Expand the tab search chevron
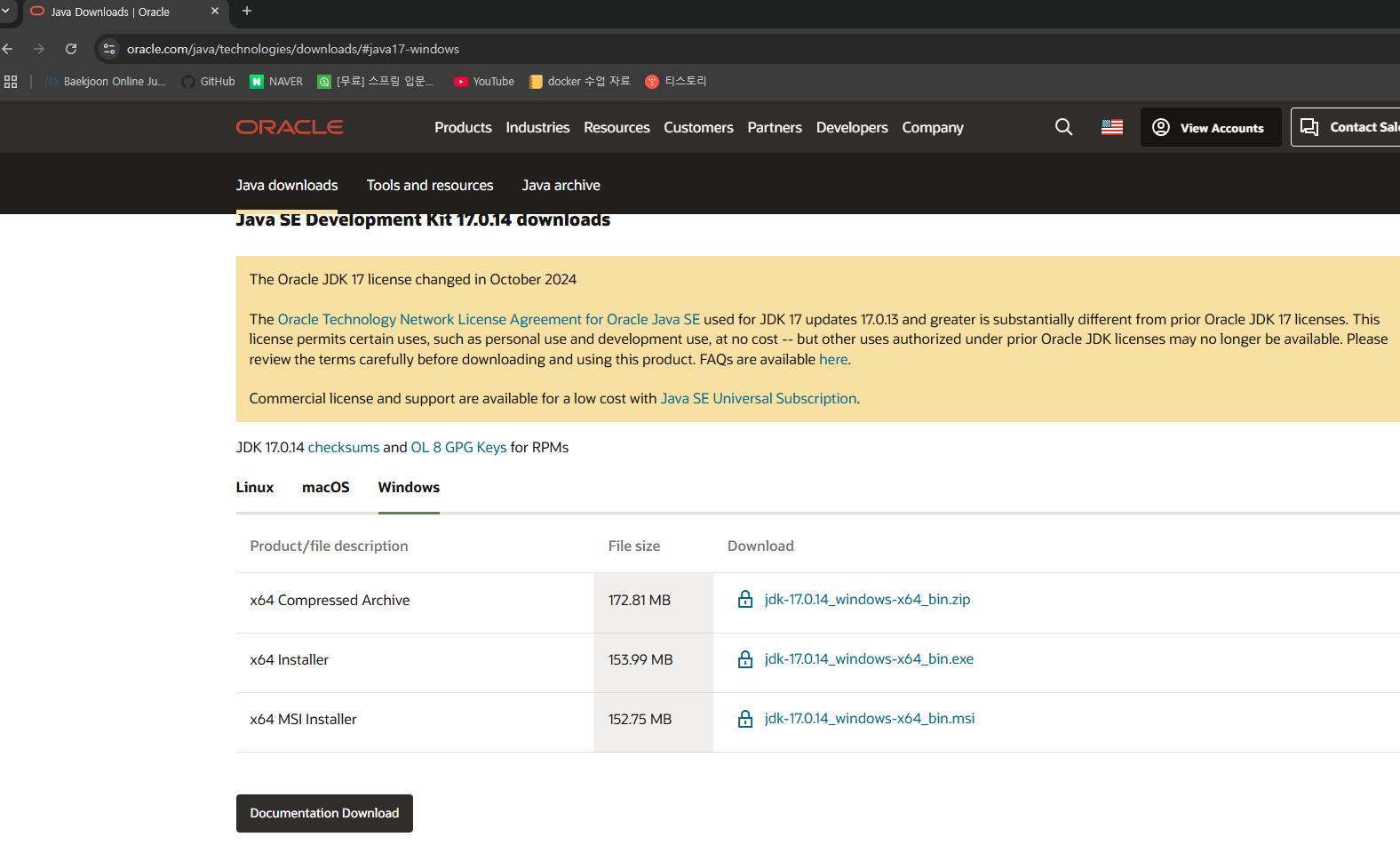This screenshot has width=1400, height=853. (x=4, y=12)
